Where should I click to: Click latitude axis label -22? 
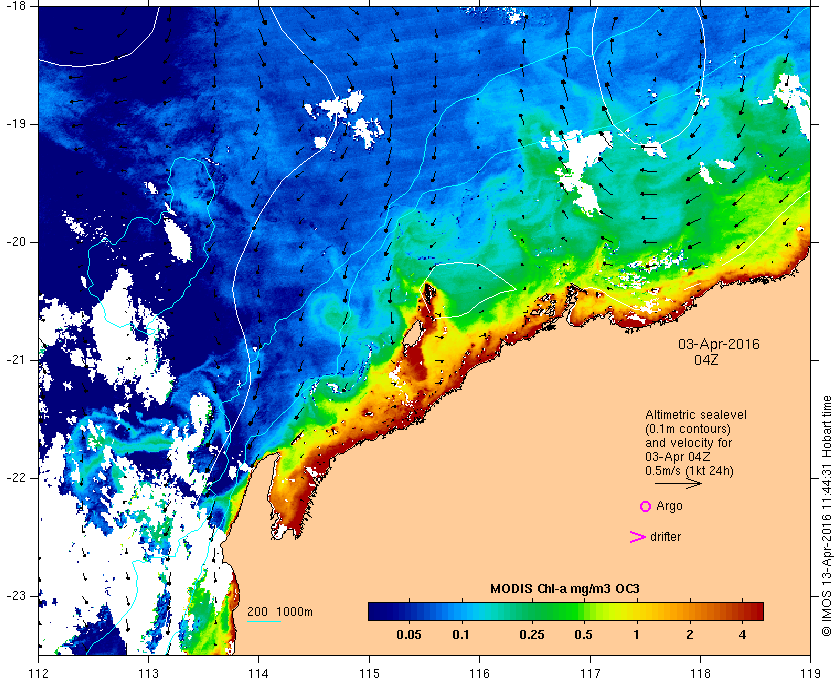(x=14, y=477)
